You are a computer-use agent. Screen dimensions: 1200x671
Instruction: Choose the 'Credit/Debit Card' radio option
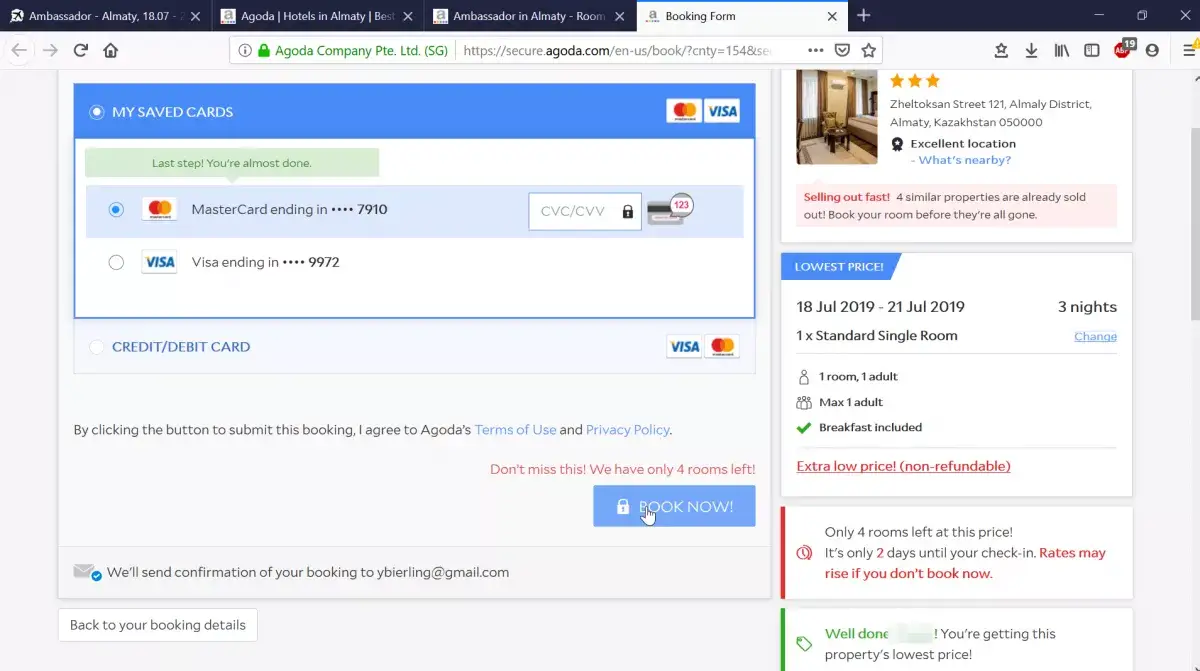[97, 347]
